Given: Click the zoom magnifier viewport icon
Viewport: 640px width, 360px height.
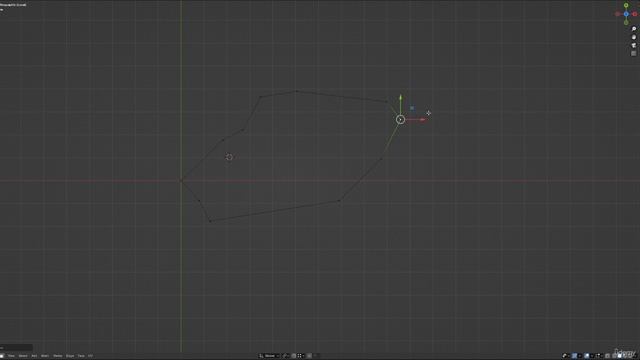Looking at the screenshot, I should [634, 29].
